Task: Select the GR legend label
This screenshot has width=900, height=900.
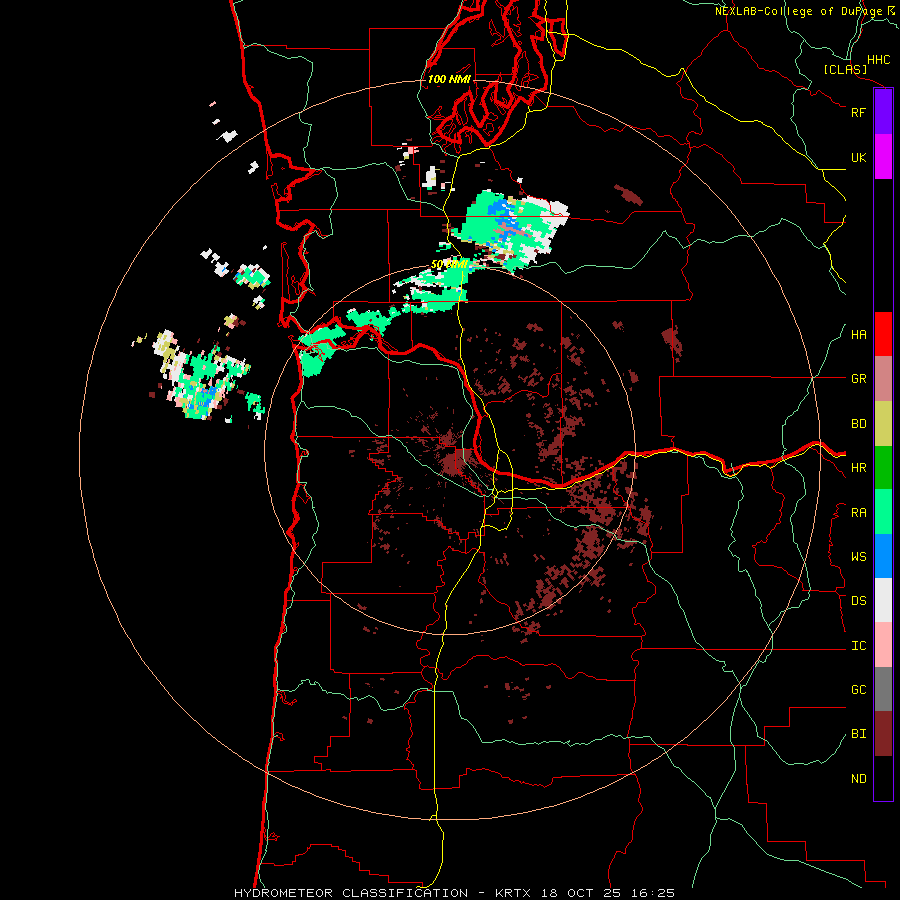Action: pyautogui.click(x=859, y=379)
